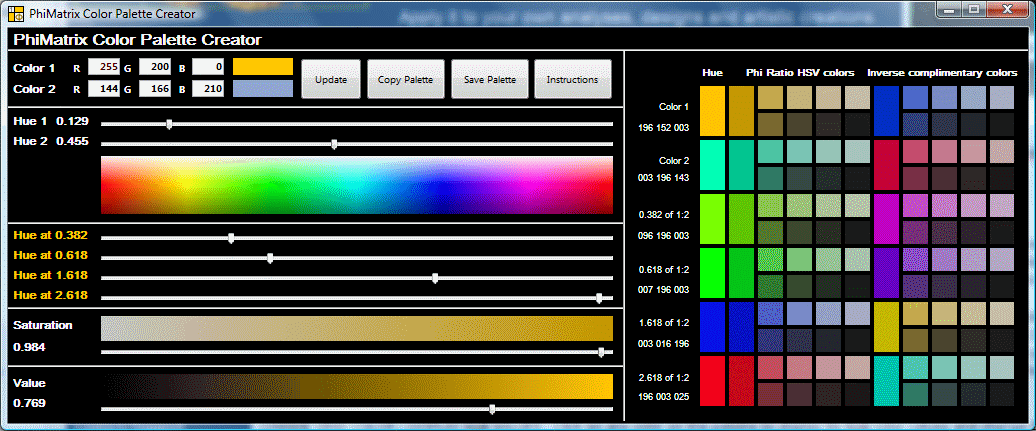The width and height of the screenshot is (1036, 431).
Task: Select 0.382 row magenta inverse complementary tall swatch
Action: click(x=886, y=219)
